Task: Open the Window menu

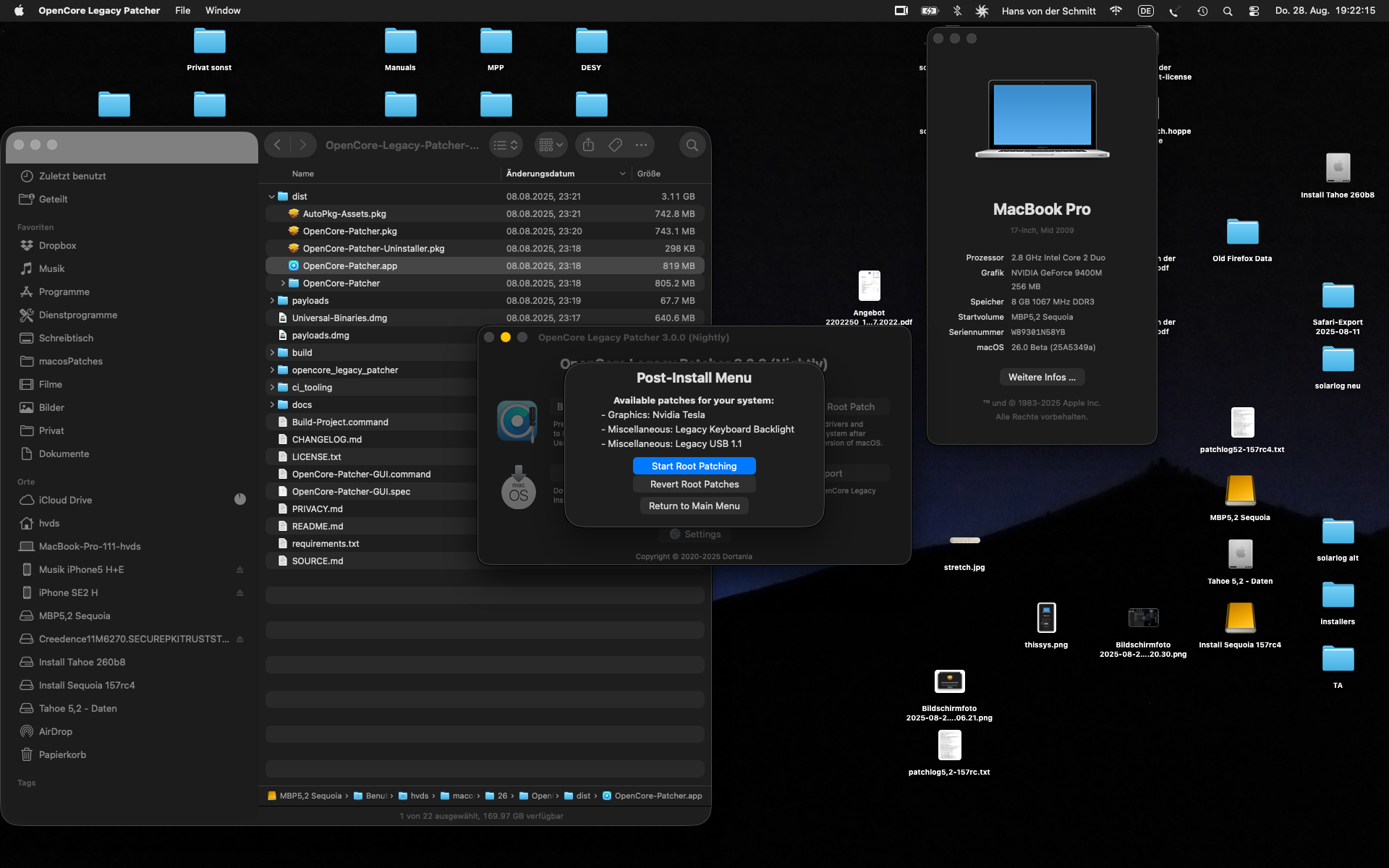Action: coord(223,11)
